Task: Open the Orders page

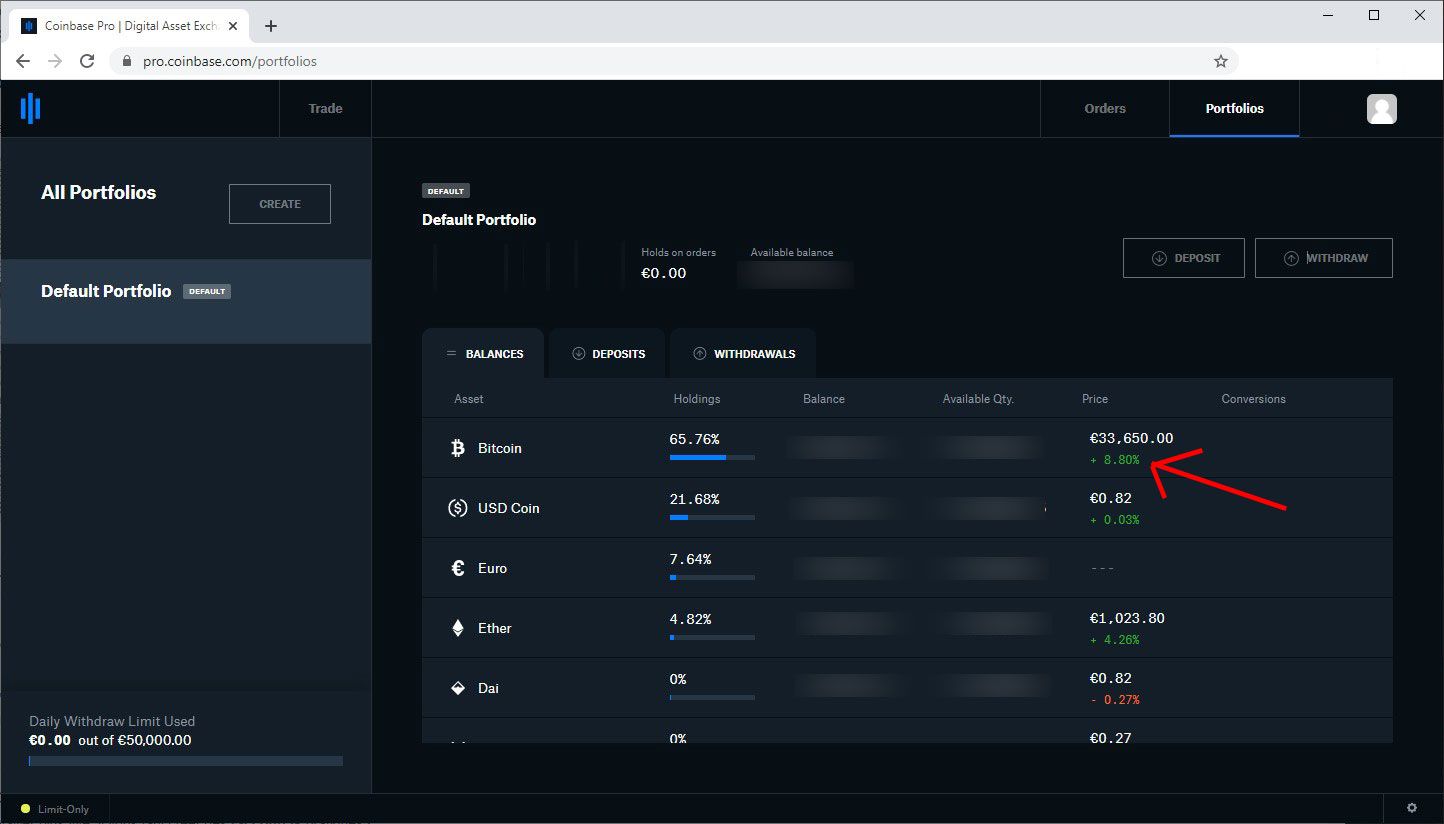Action: (x=1104, y=109)
